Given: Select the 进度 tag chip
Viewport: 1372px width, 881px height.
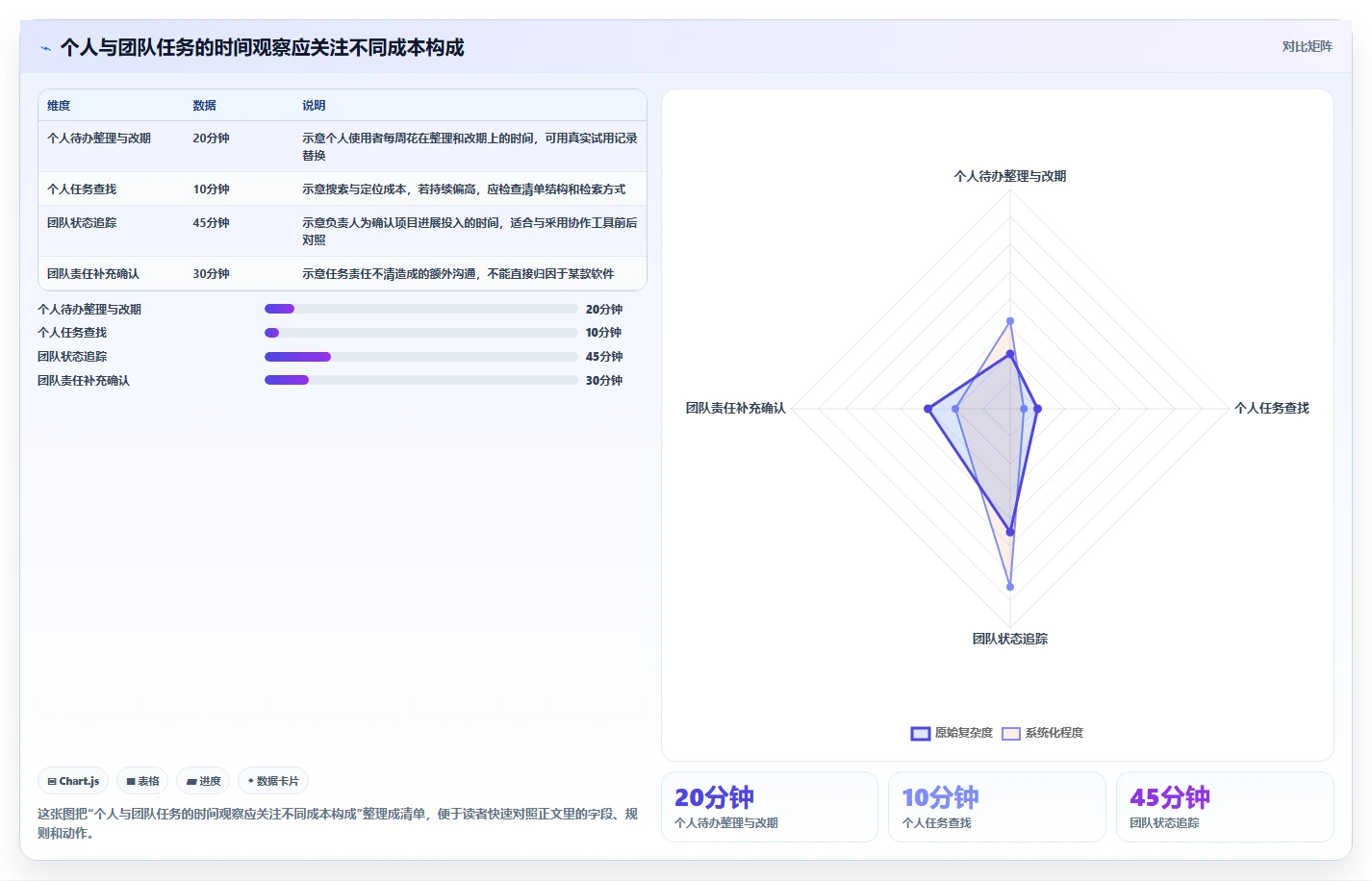Looking at the screenshot, I should pos(203,781).
